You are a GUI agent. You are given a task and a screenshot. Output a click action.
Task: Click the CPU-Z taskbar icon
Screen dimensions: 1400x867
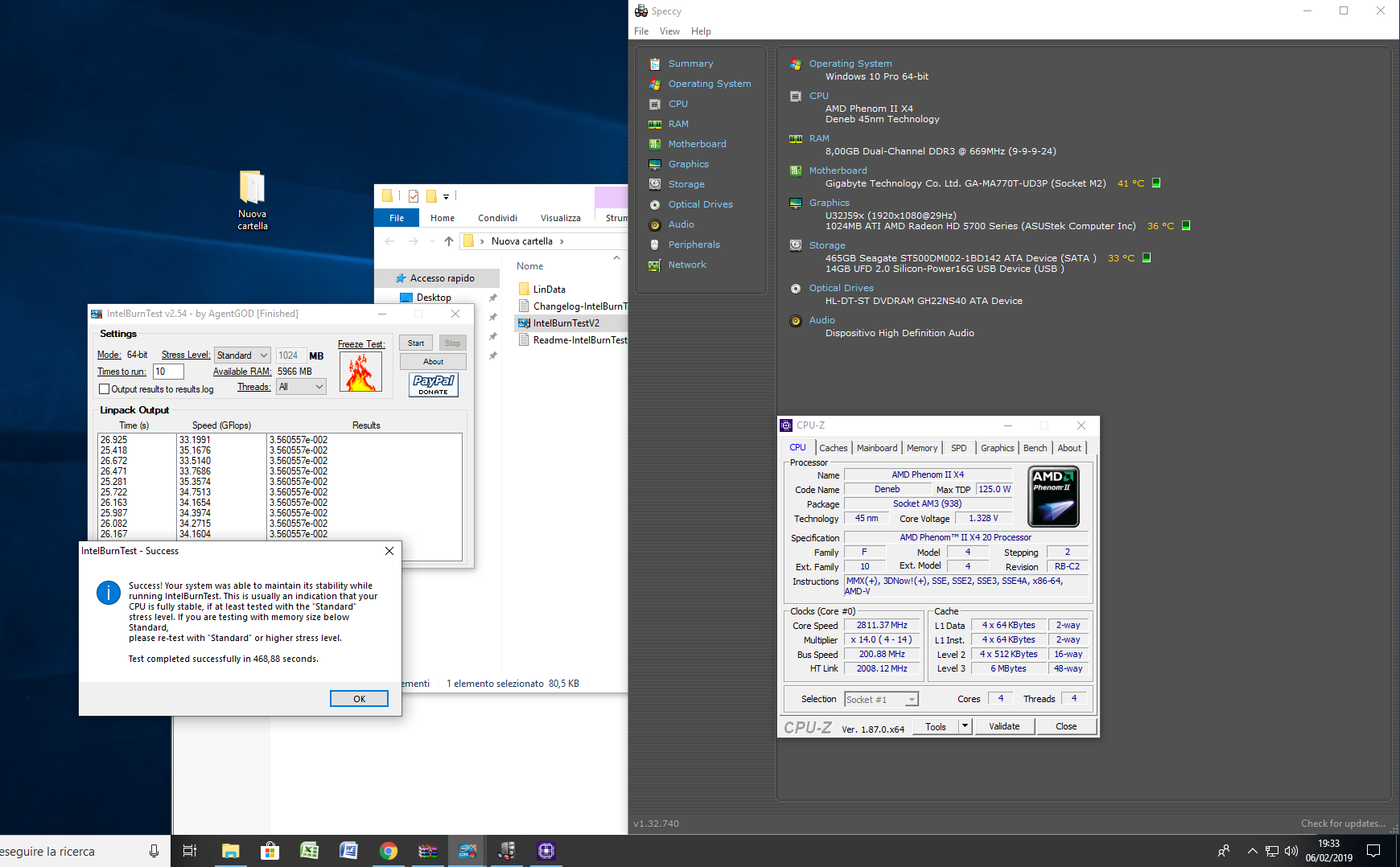tap(546, 851)
